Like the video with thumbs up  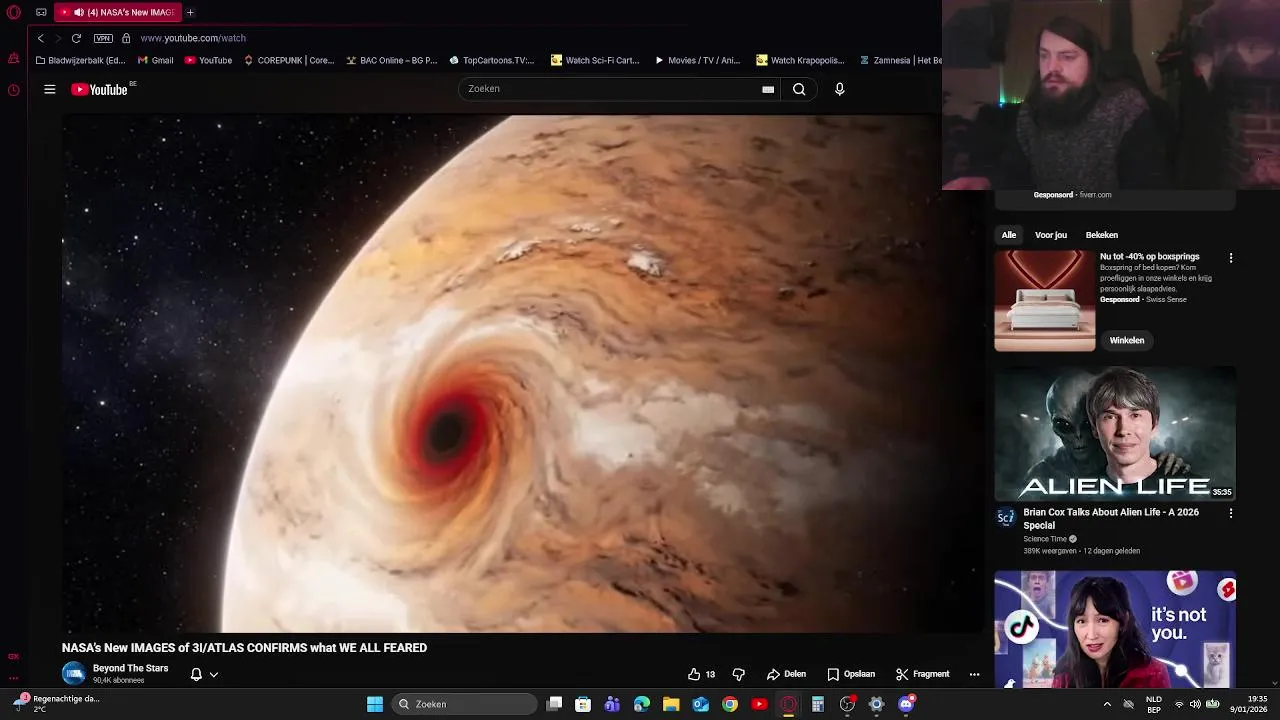(x=701, y=674)
